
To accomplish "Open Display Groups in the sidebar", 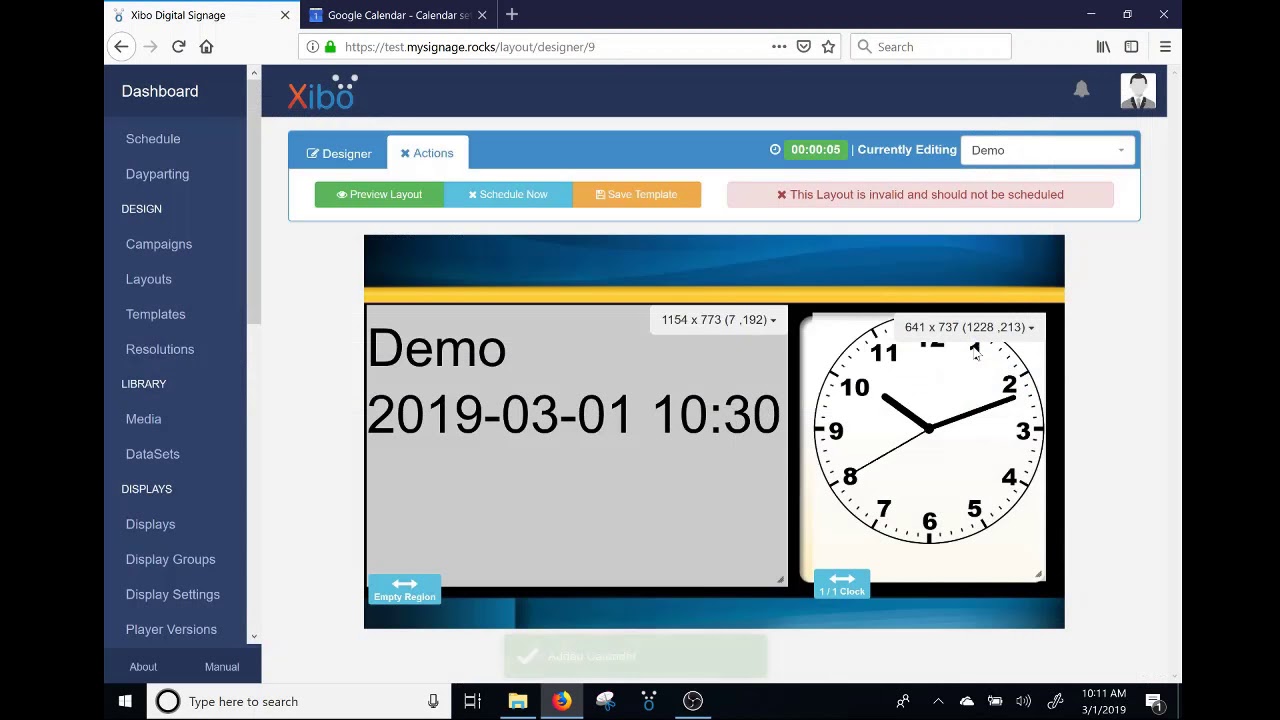I will tap(170, 559).
